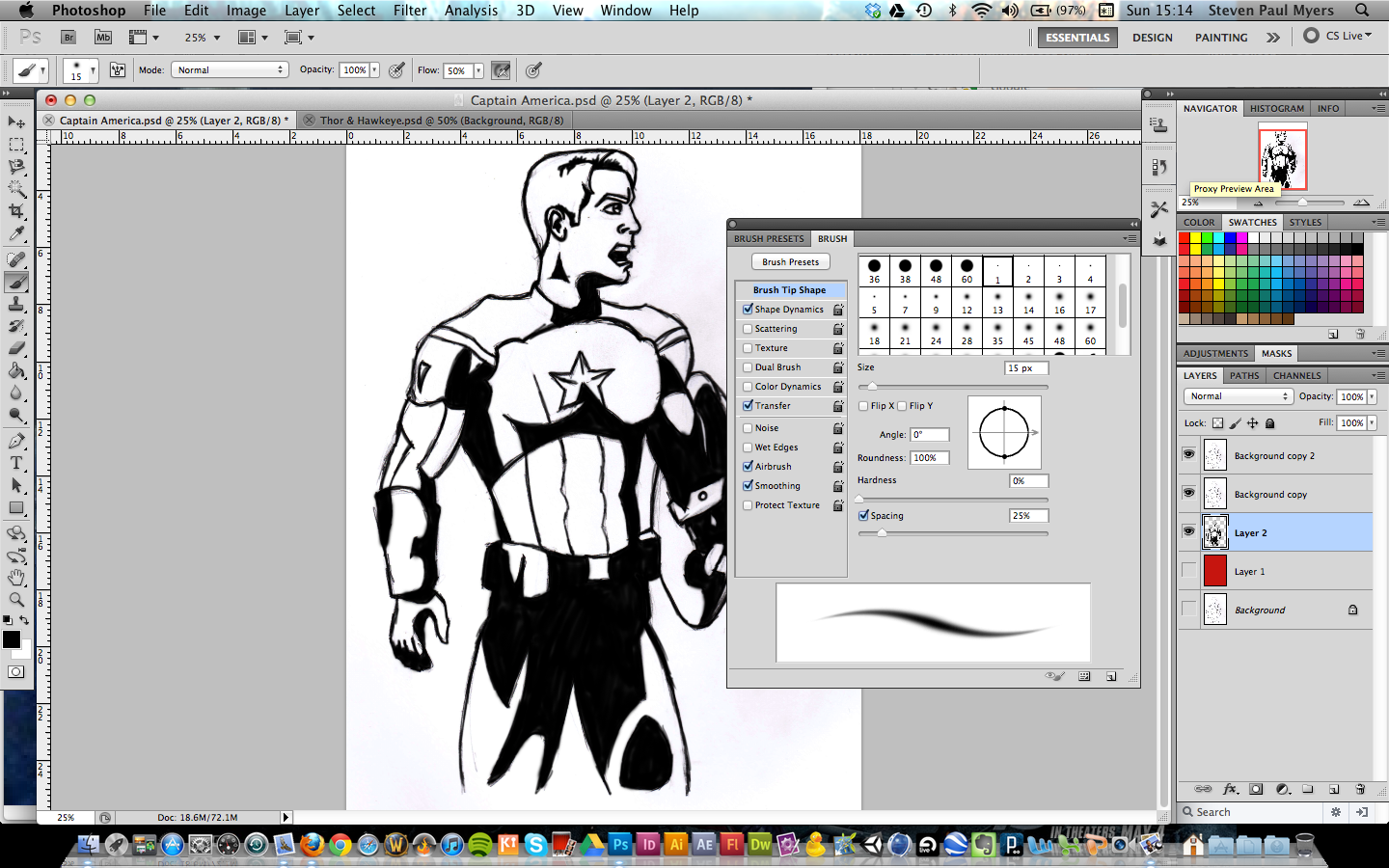The height and width of the screenshot is (868, 1389).
Task: Open Flow slider arrow in options bar
Action: click(x=478, y=70)
